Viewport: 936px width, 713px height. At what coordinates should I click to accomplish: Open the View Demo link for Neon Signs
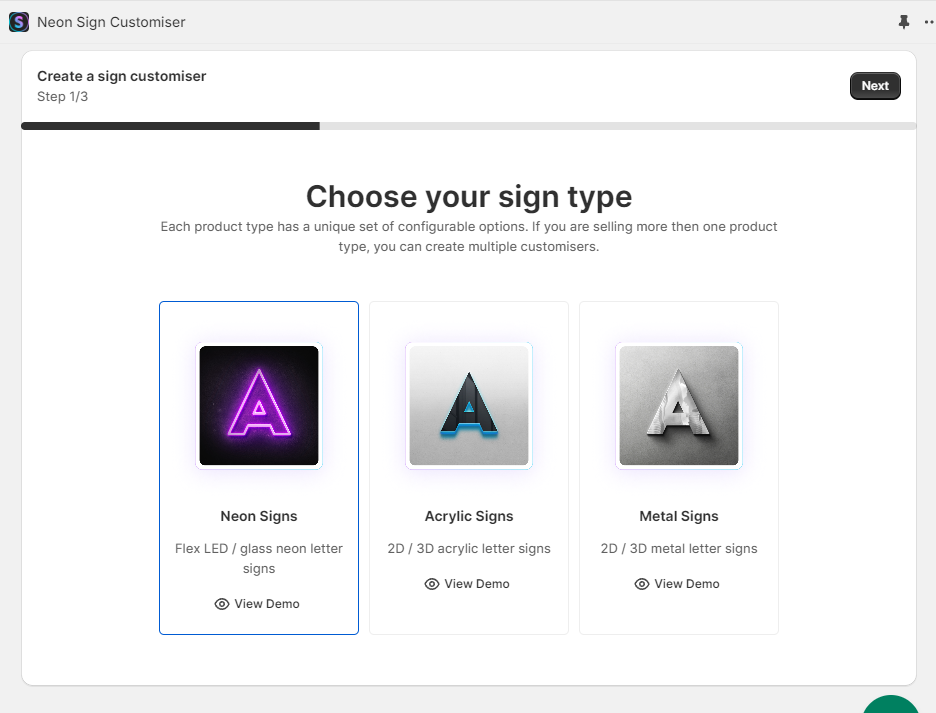coord(267,604)
